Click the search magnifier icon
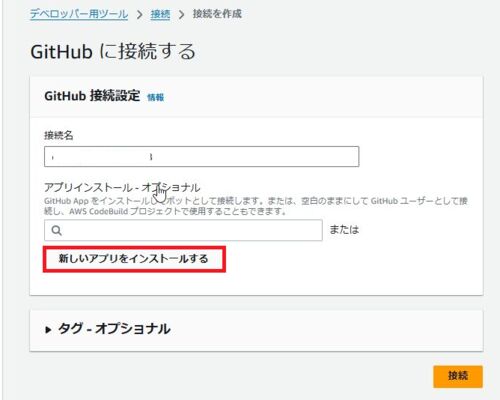Screen dimensions: 500x400 (x=57, y=230)
